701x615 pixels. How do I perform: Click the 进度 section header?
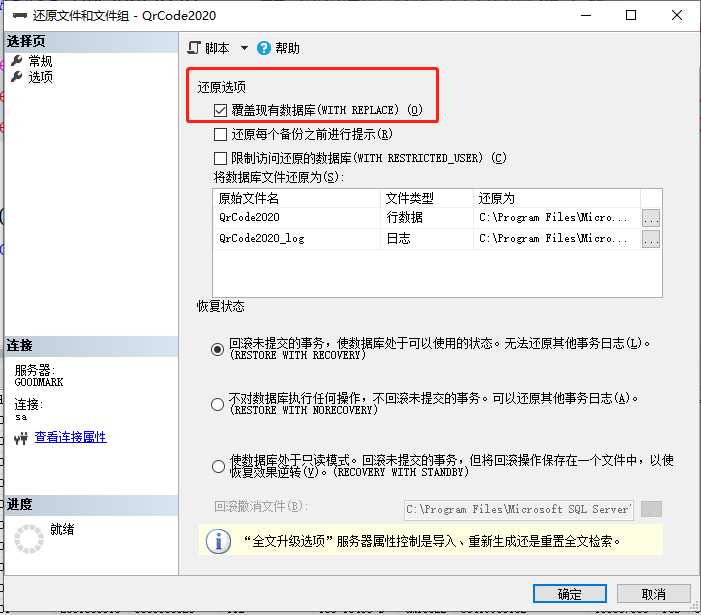tap(91, 505)
